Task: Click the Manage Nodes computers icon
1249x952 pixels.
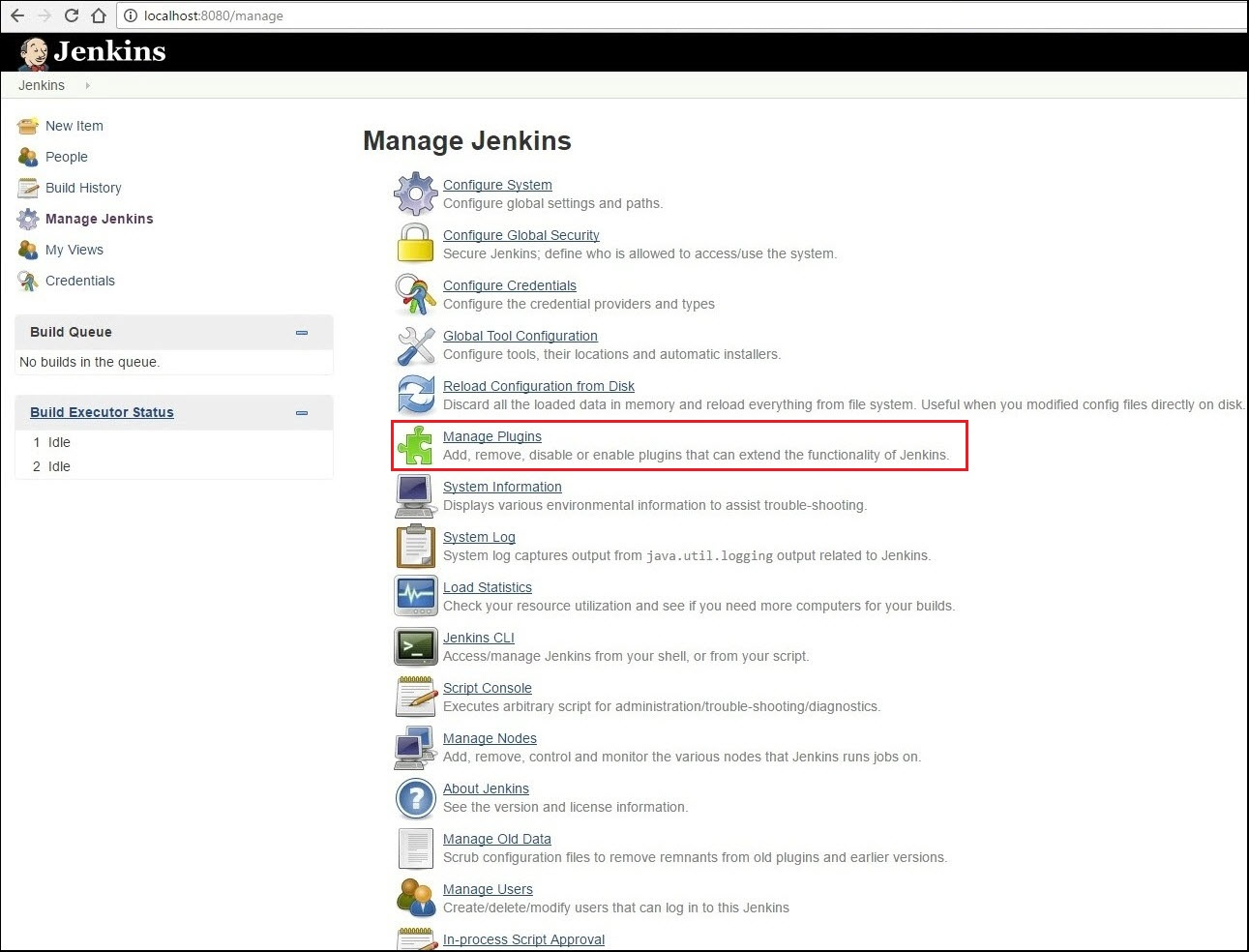Action: pos(416,747)
